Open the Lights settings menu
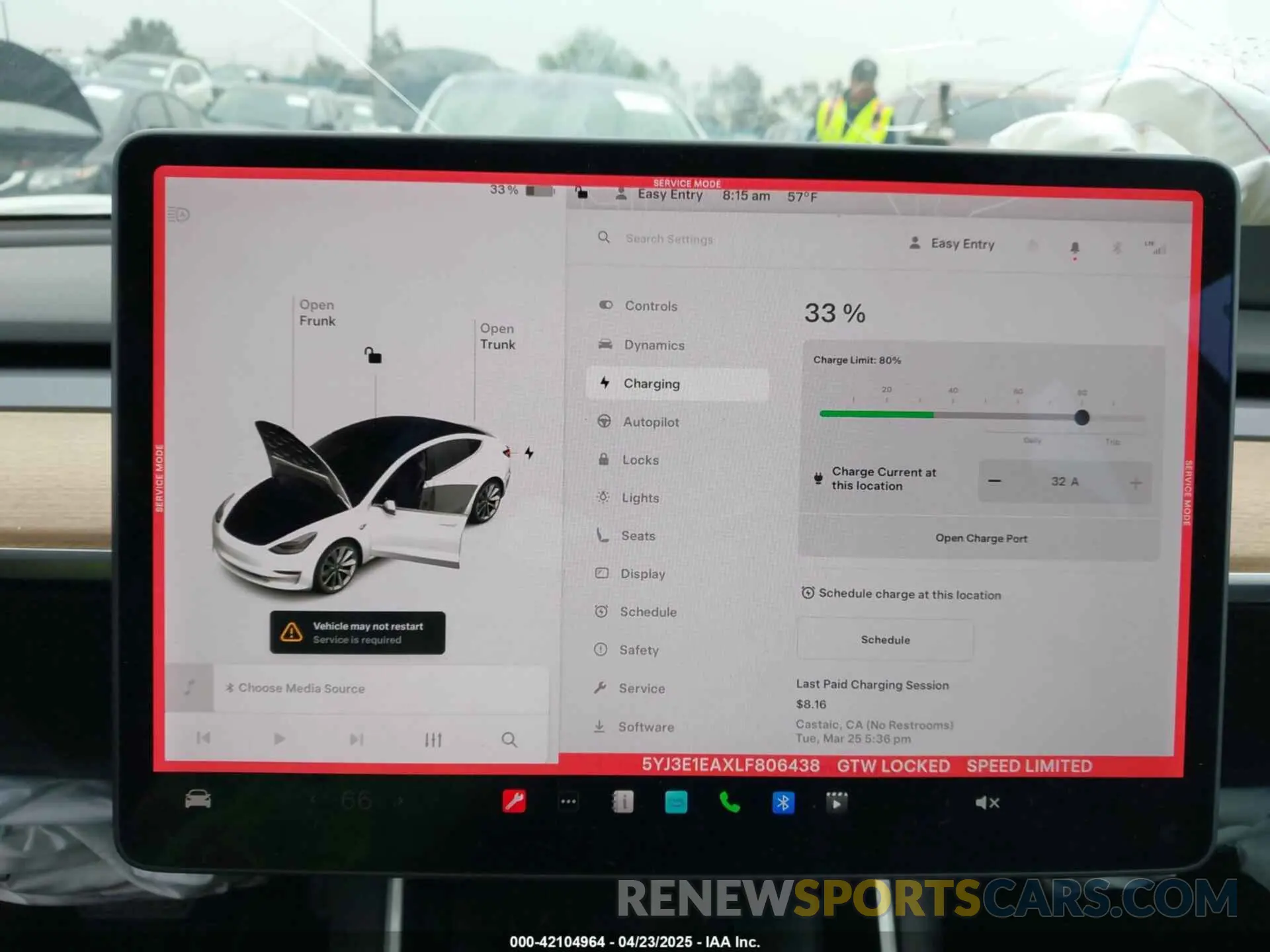This screenshot has height=952, width=1270. [x=628, y=498]
